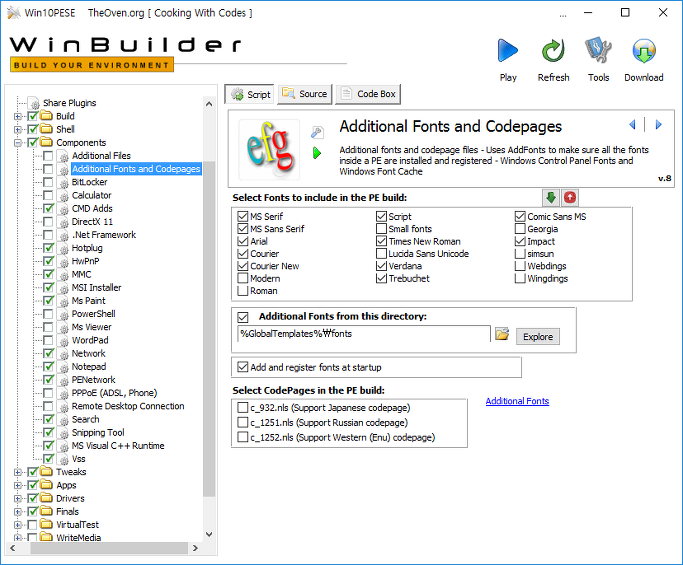Click the Download icon
683x565 pixels.
(644, 51)
